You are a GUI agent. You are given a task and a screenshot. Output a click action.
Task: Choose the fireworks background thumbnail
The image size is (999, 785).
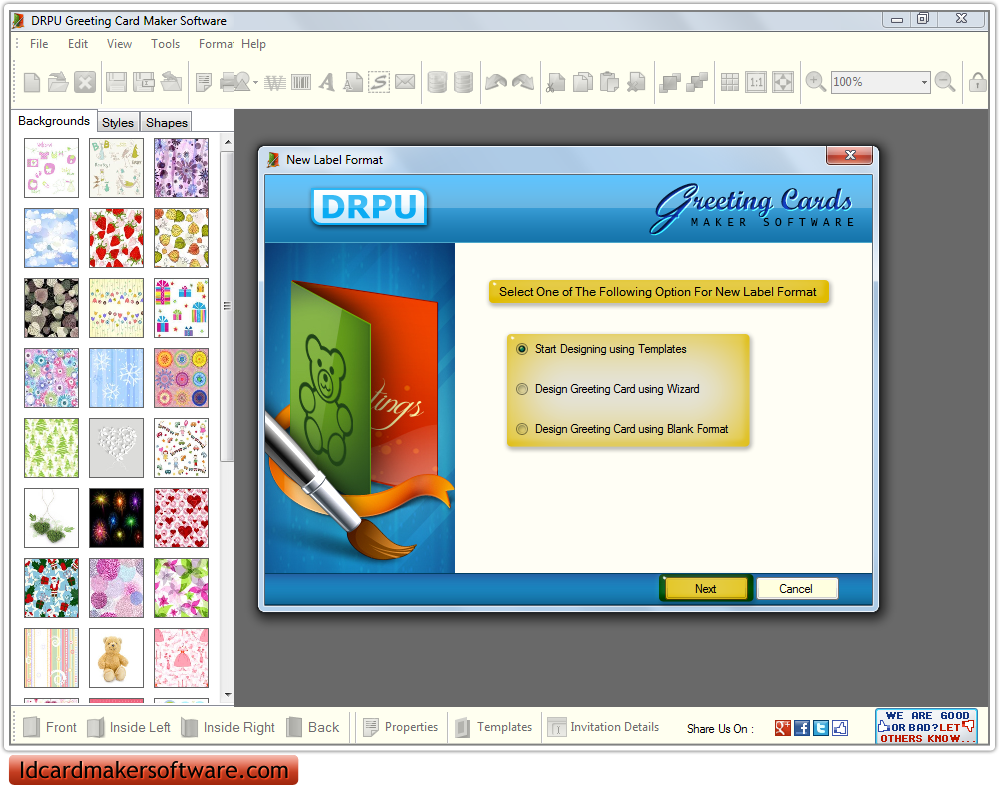pos(117,518)
